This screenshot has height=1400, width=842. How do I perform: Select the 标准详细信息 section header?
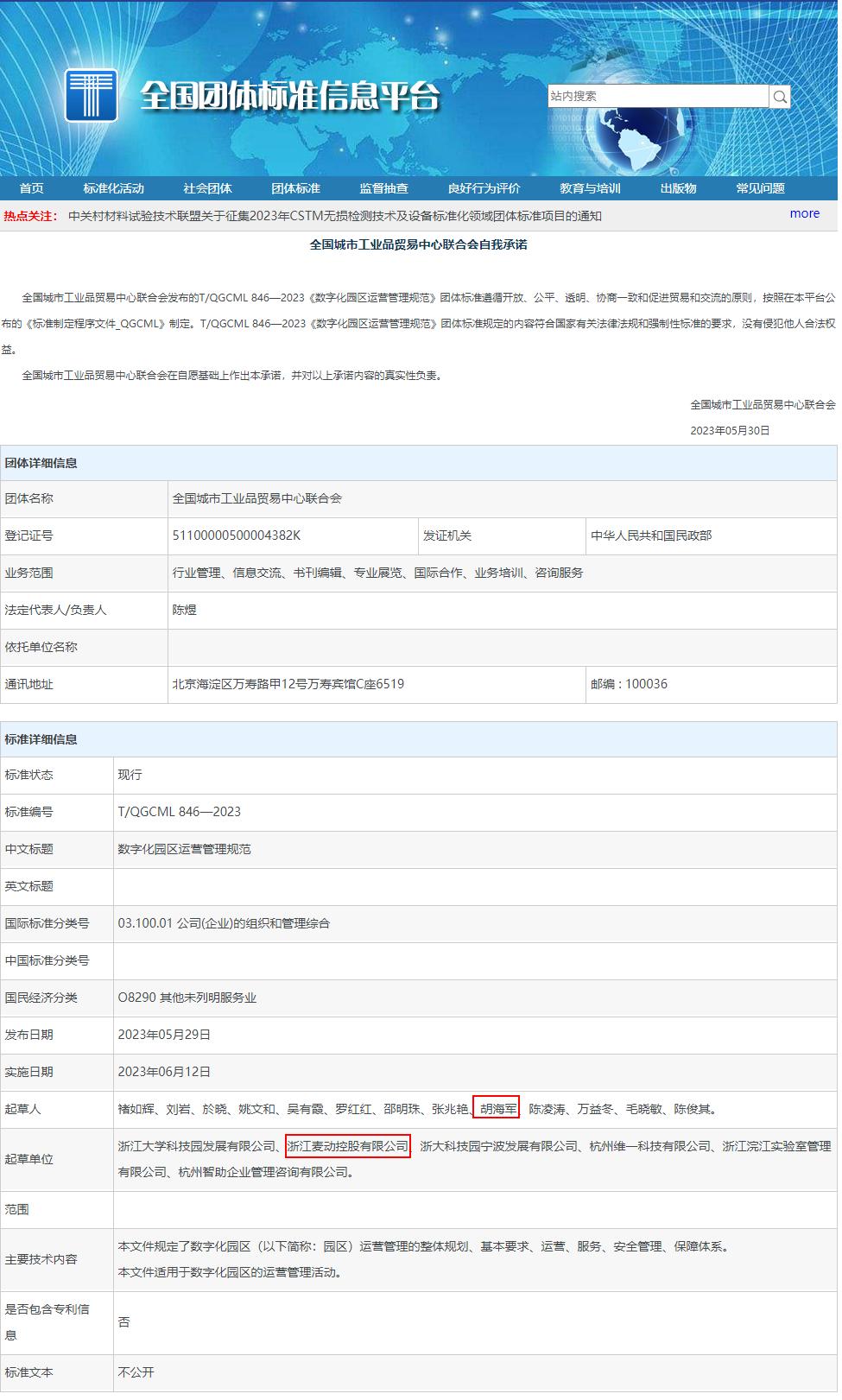point(419,739)
